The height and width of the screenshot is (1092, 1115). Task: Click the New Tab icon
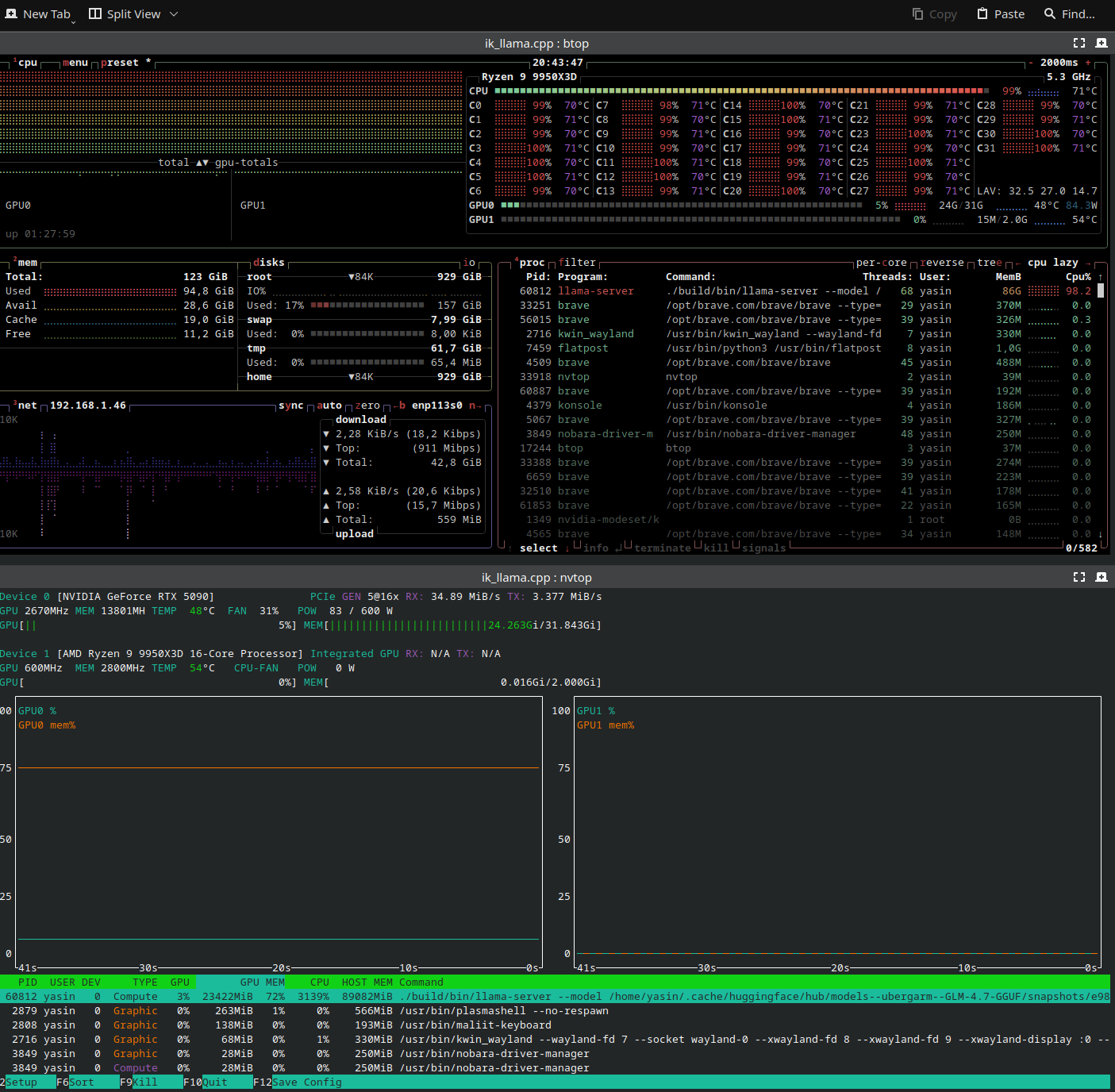click(x=11, y=13)
